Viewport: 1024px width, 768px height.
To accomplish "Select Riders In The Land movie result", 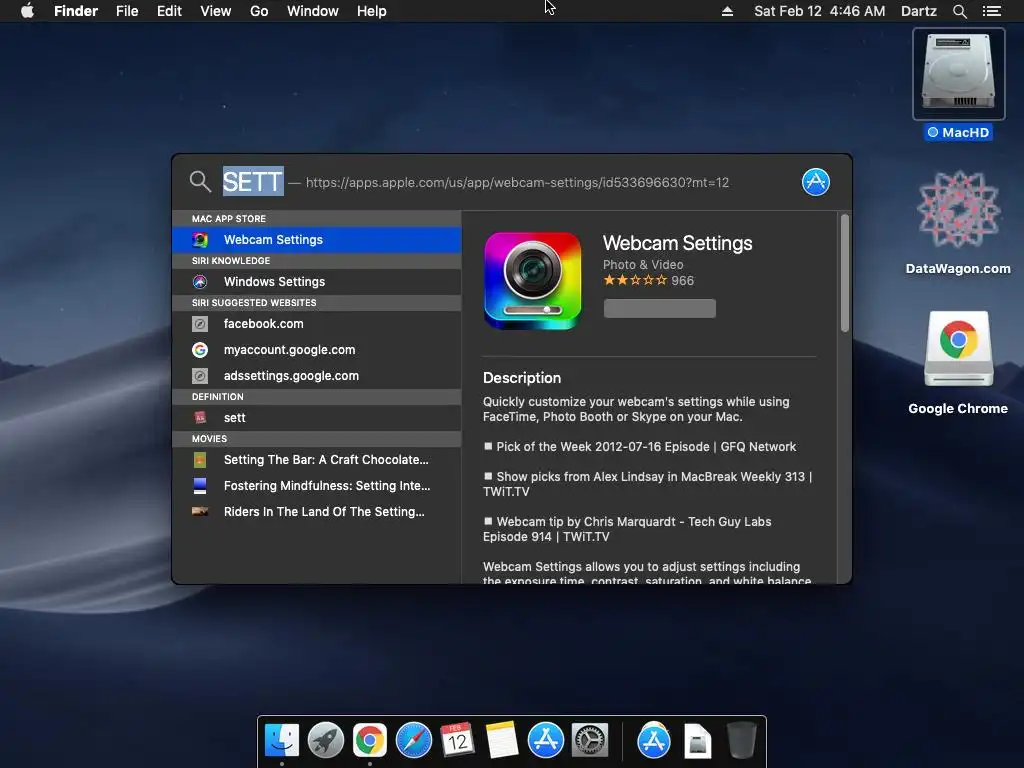I will 317,512.
